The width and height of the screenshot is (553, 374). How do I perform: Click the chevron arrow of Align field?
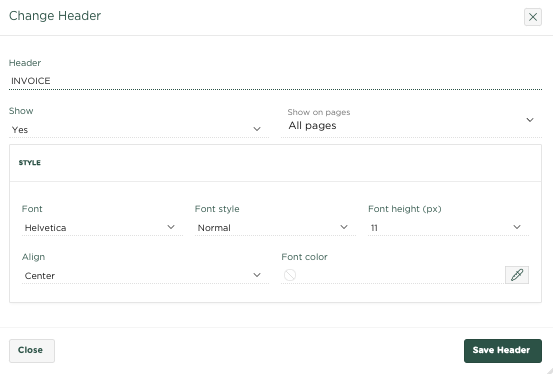coord(257,275)
